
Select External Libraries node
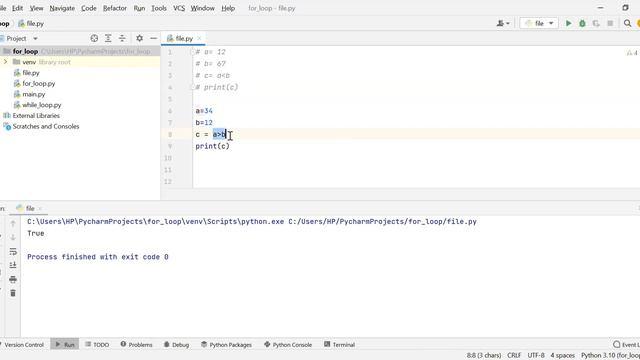[x=36, y=116]
